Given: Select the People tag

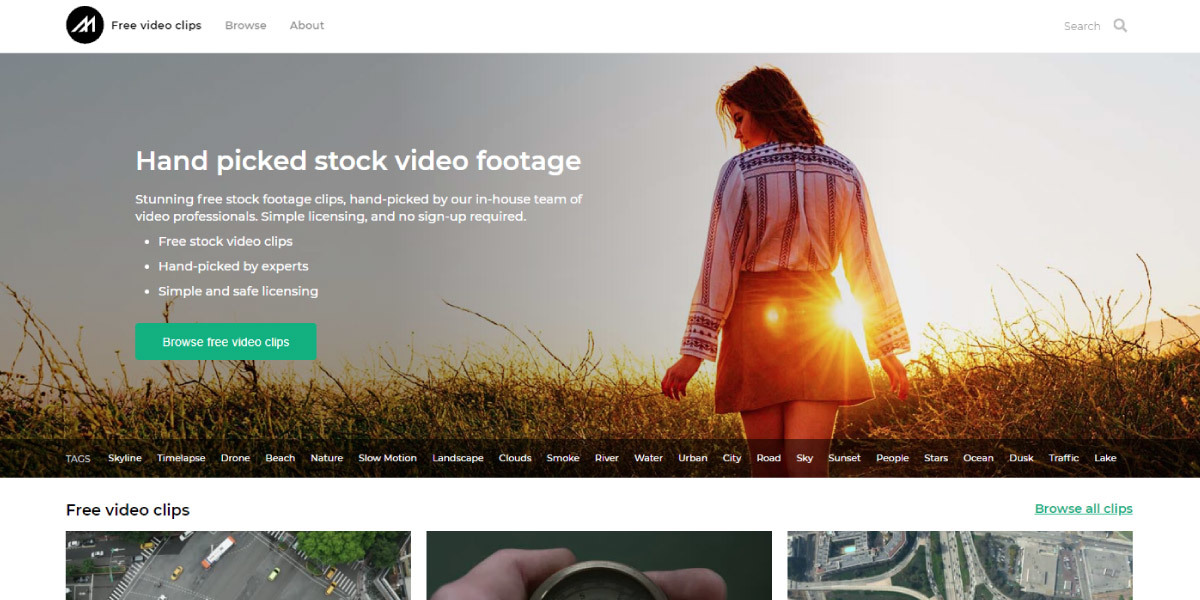Looking at the screenshot, I should pos(892,458).
